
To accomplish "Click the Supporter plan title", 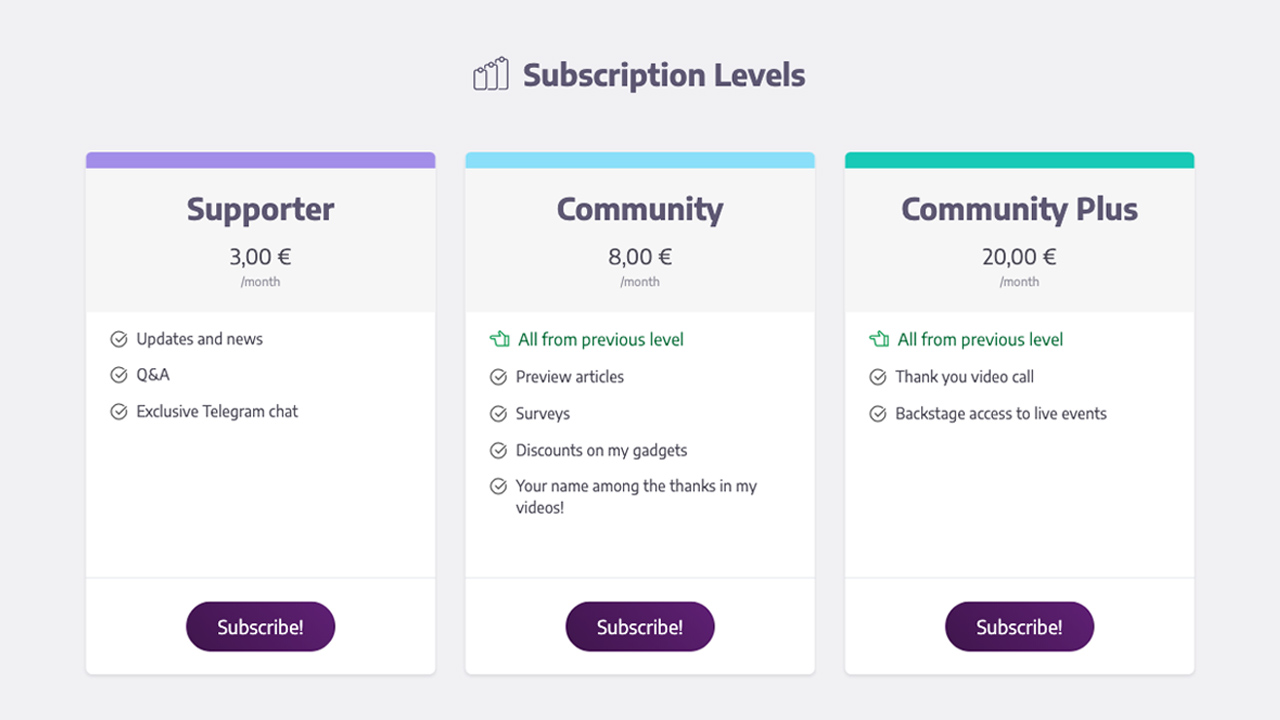I will click(260, 210).
